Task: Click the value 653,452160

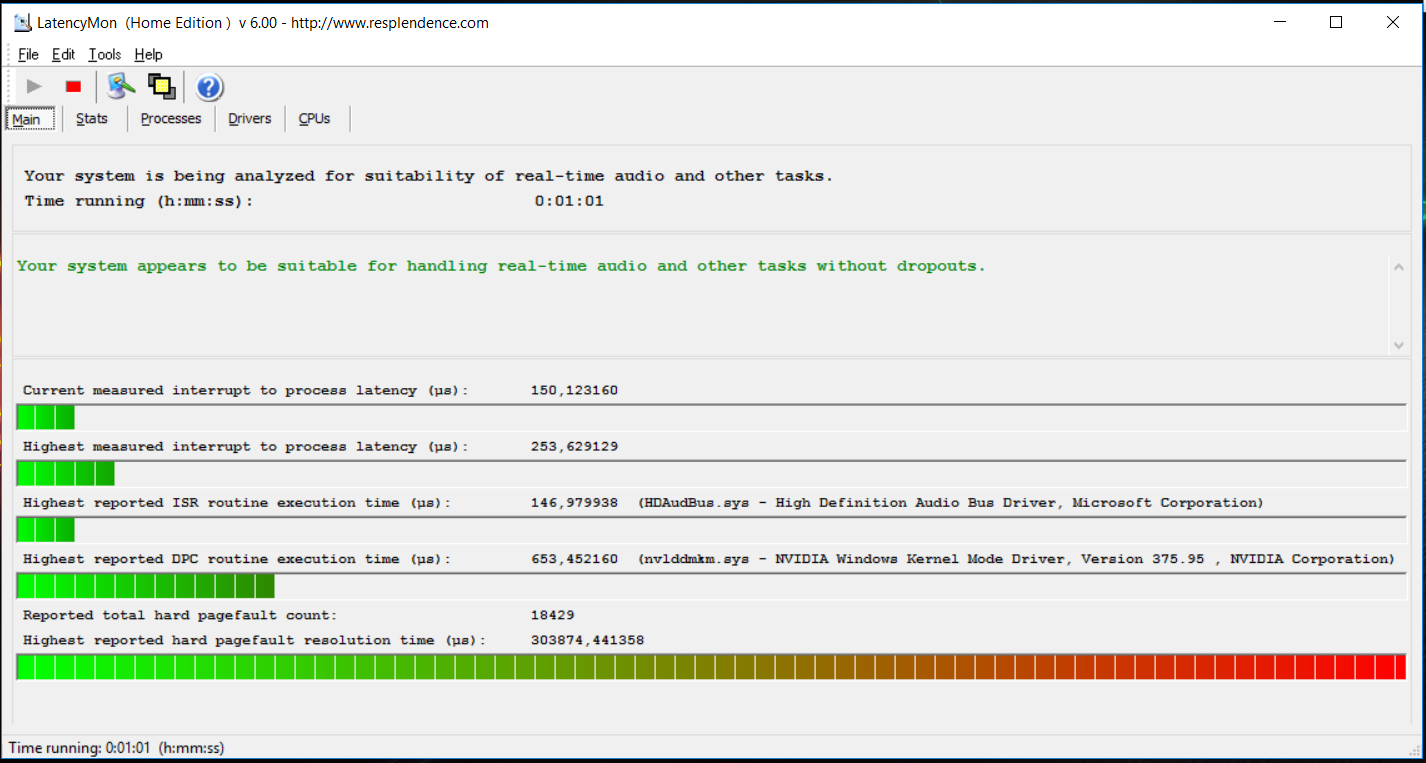Action: tap(574, 559)
